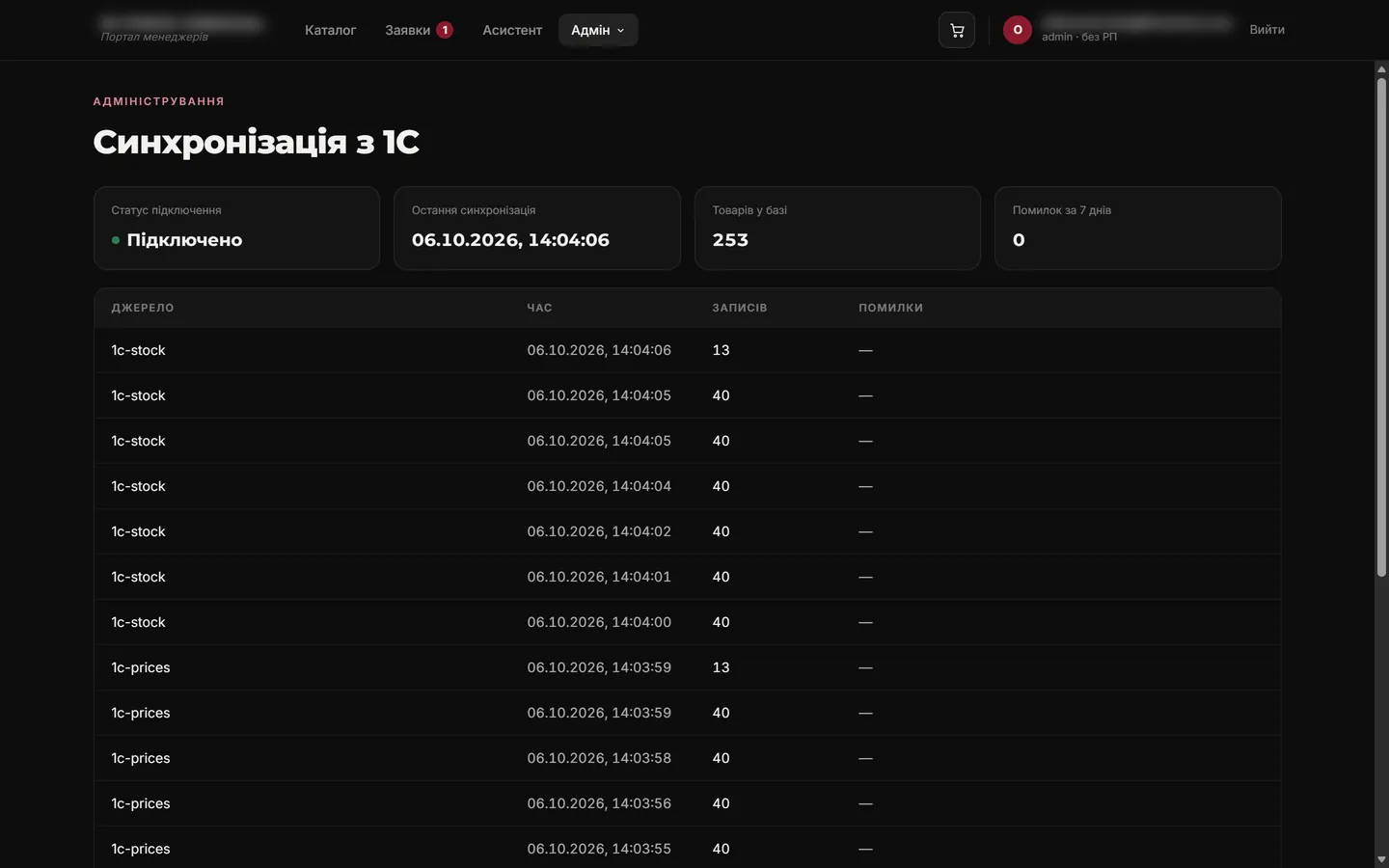This screenshot has height=868, width=1389.
Task: Click record count 13 in the 14:04:06 row
Action: pyautogui.click(x=721, y=350)
